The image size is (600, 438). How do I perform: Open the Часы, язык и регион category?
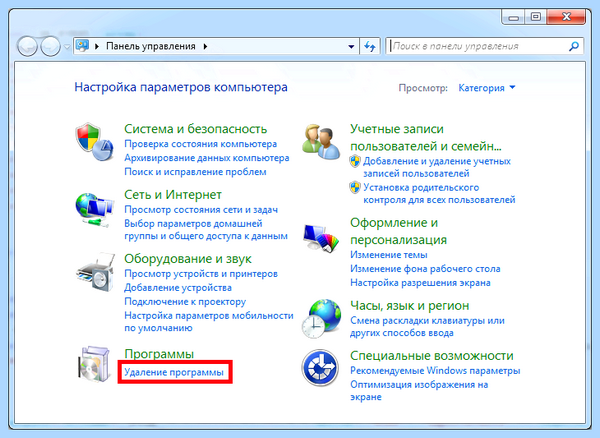click(409, 306)
